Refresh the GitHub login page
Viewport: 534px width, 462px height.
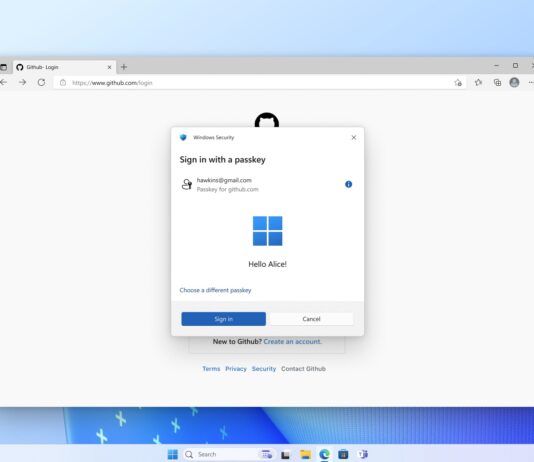click(x=41, y=82)
